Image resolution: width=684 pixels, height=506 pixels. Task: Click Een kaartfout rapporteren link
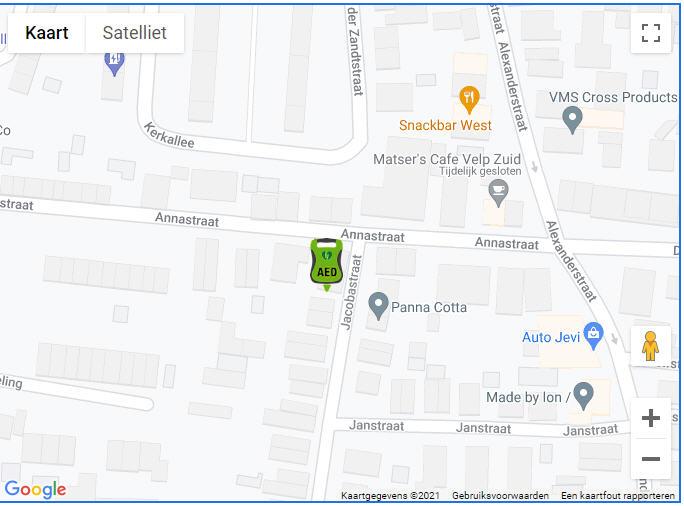[618, 496]
